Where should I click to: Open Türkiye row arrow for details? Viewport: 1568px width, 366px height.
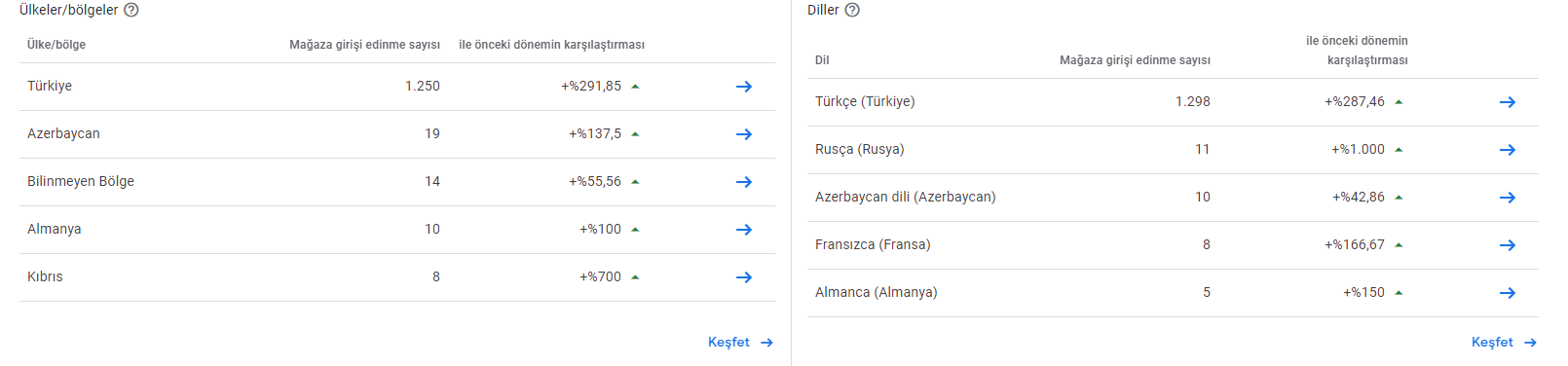click(744, 87)
